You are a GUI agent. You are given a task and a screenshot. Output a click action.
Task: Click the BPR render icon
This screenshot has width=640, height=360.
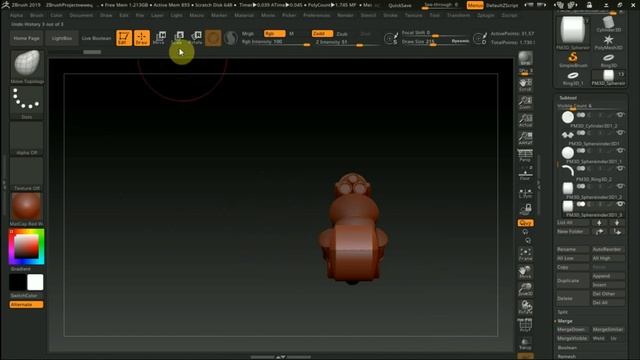pos(525,58)
